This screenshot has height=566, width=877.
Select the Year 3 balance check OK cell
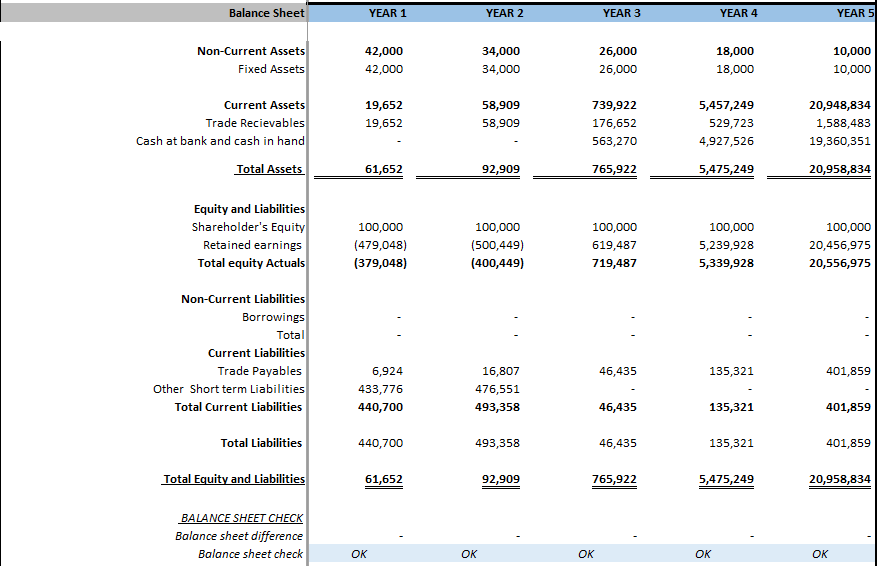pyautogui.click(x=586, y=553)
